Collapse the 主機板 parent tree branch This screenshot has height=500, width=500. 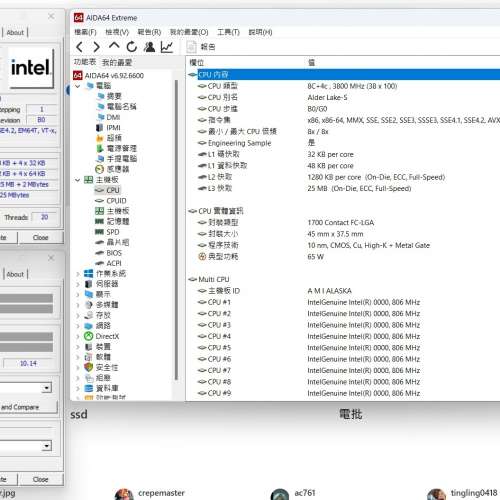pyautogui.click(x=78, y=180)
